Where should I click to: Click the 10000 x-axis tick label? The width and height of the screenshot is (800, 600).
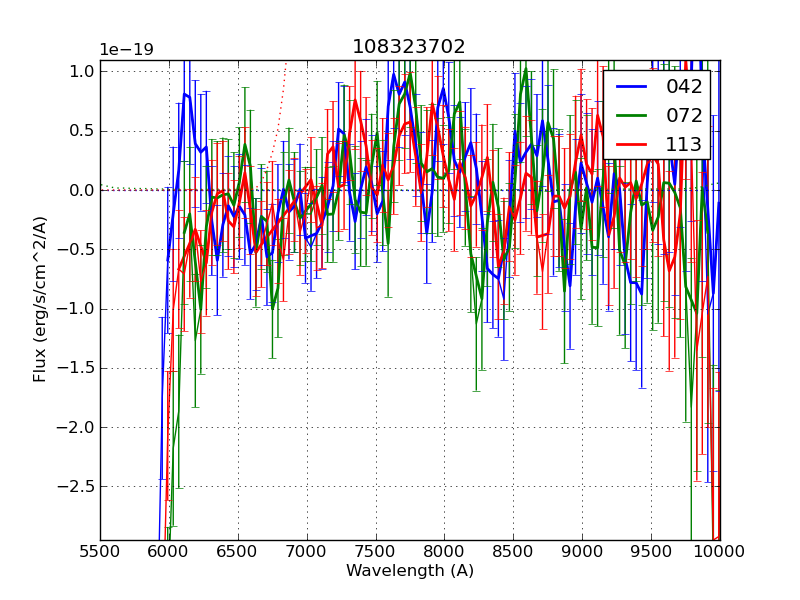[720, 551]
